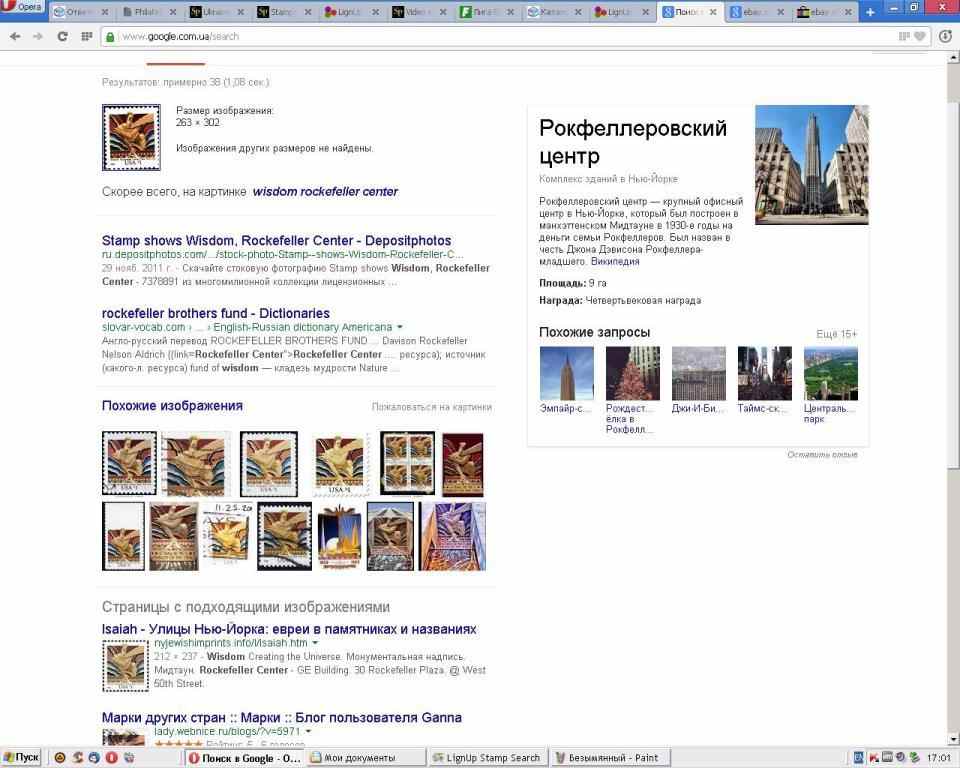Click the Stash icon beside the heart
The width and height of the screenshot is (960, 768).
[904, 37]
